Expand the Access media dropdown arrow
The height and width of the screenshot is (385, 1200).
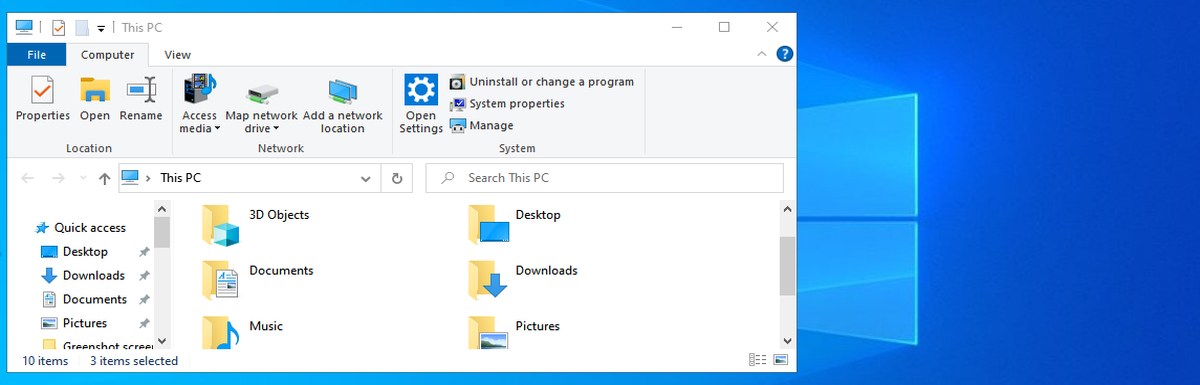216,129
